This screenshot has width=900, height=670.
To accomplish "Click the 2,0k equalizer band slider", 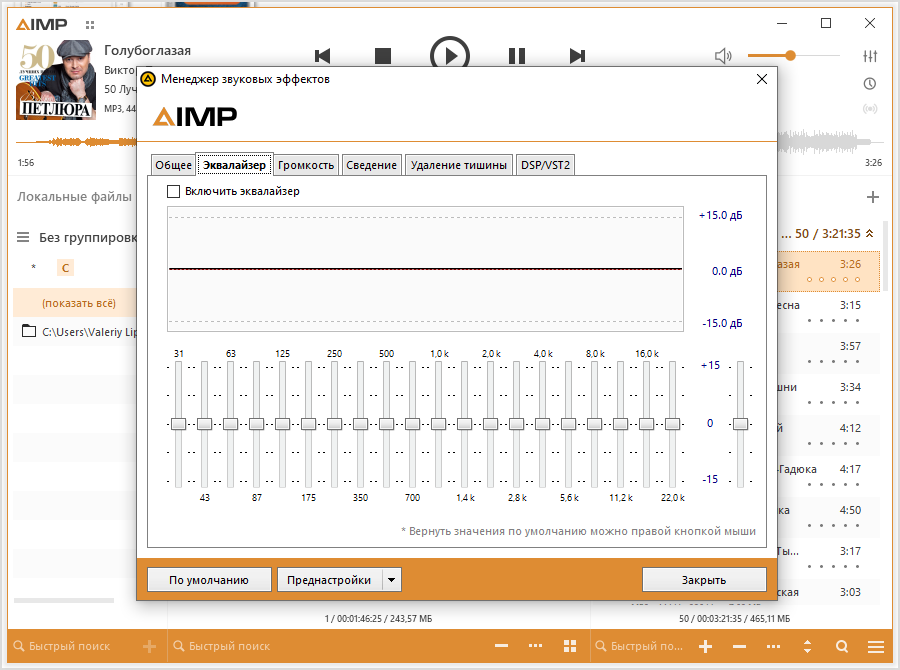I will (x=490, y=424).
